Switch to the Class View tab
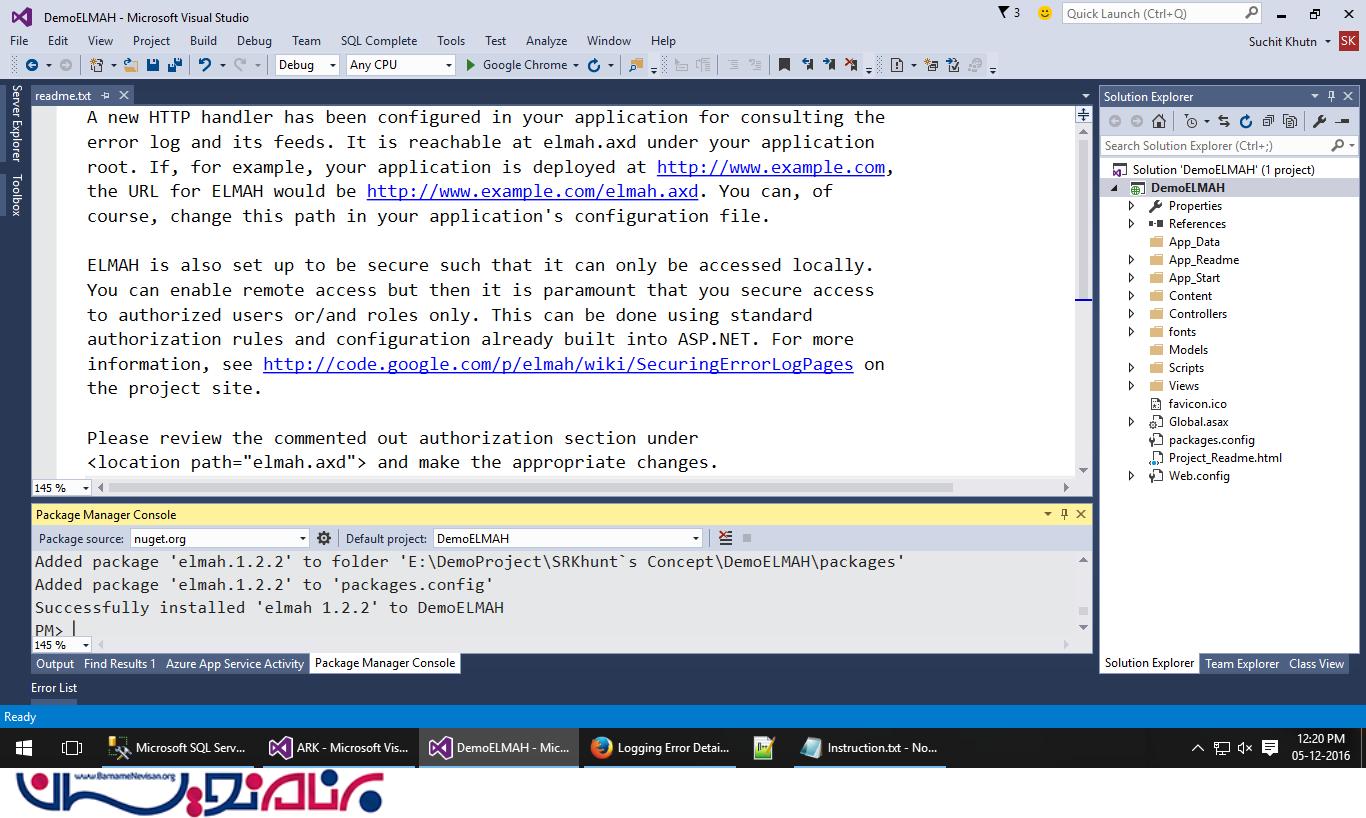 pyautogui.click(x=1316, y=663)
